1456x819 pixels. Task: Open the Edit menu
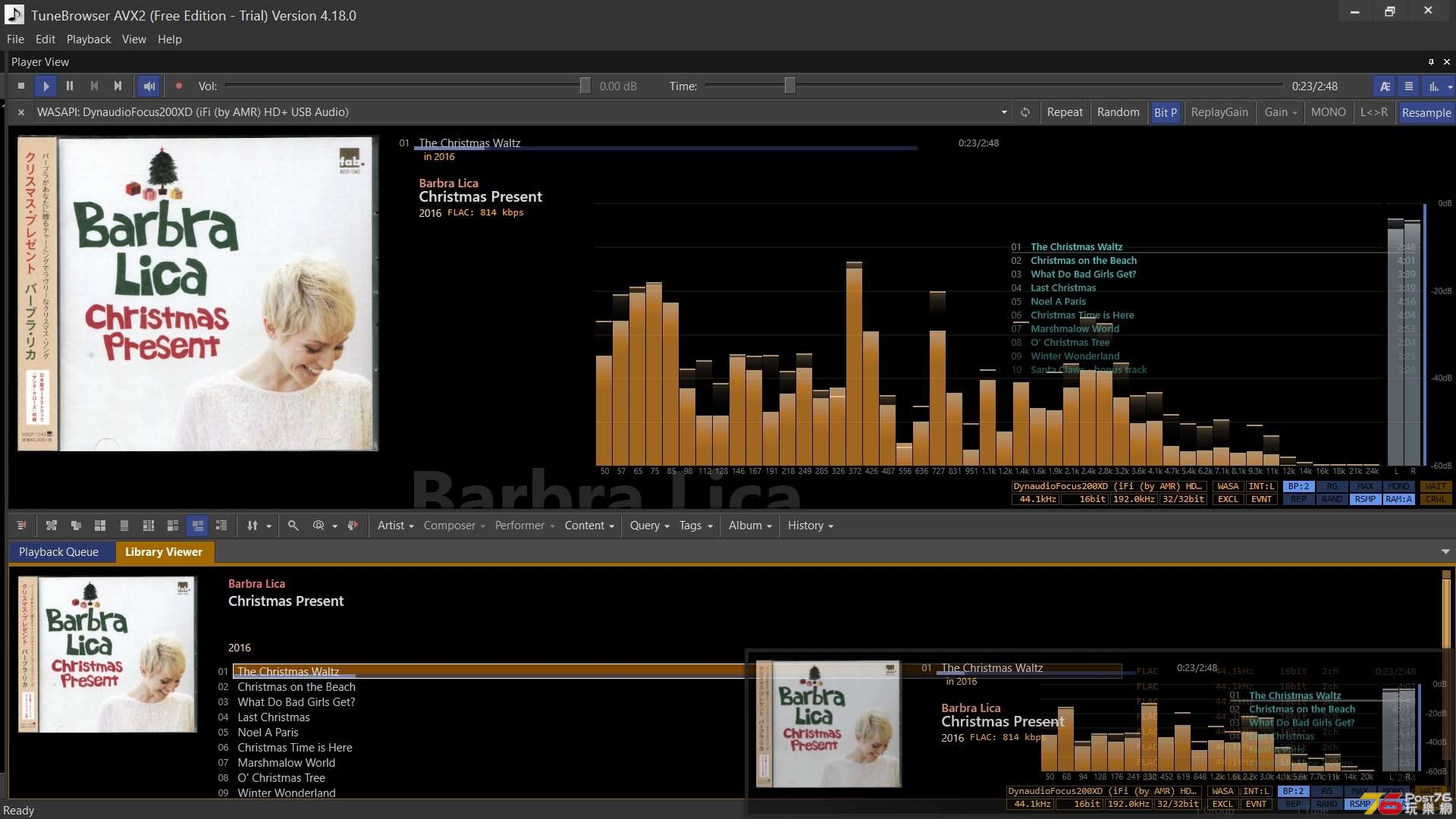coord(45,39)
